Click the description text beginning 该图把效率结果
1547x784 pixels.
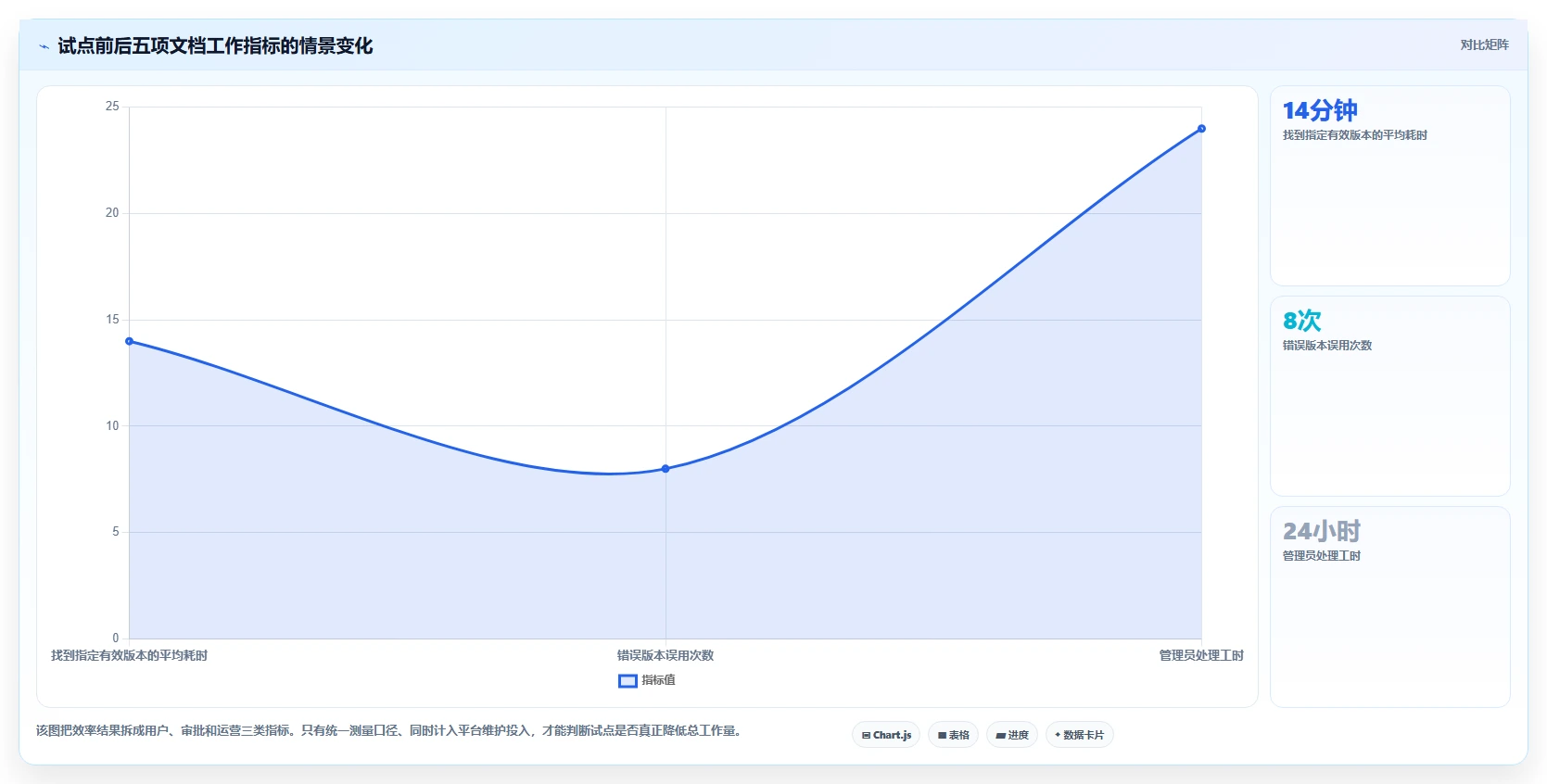388,730
